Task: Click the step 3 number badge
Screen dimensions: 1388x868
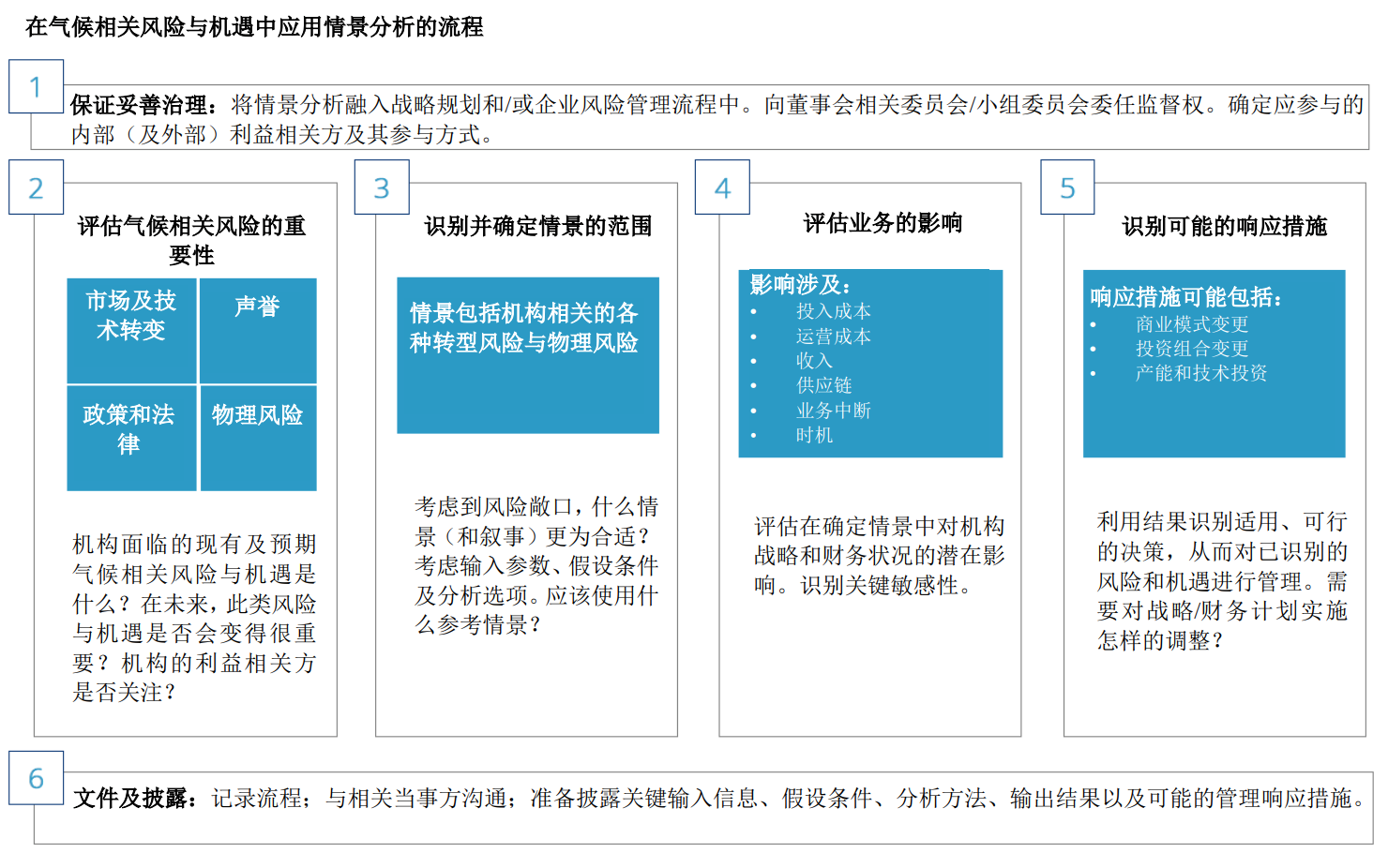Action: tap(381, 187)
